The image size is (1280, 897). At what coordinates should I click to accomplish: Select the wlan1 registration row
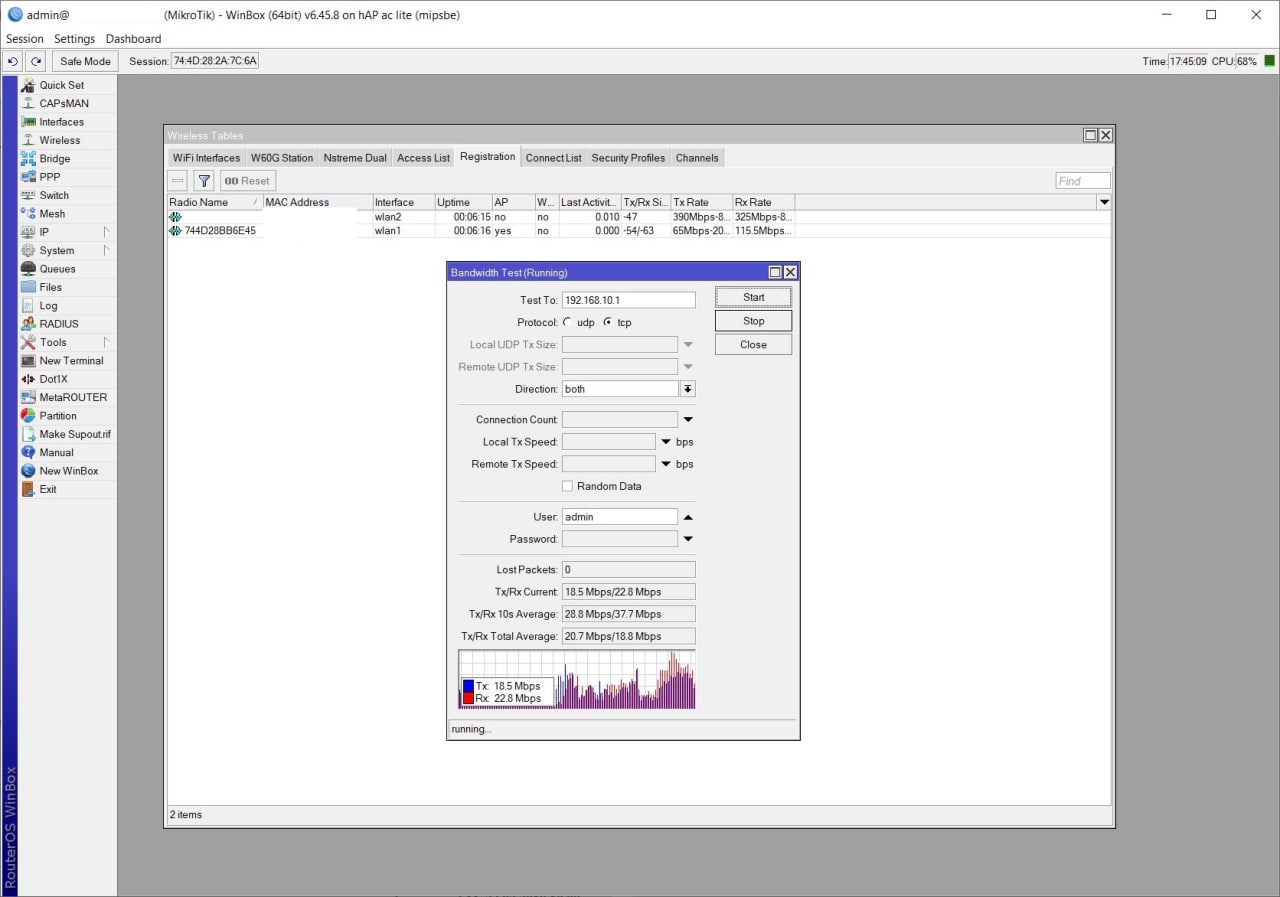(x=639, y=230)
